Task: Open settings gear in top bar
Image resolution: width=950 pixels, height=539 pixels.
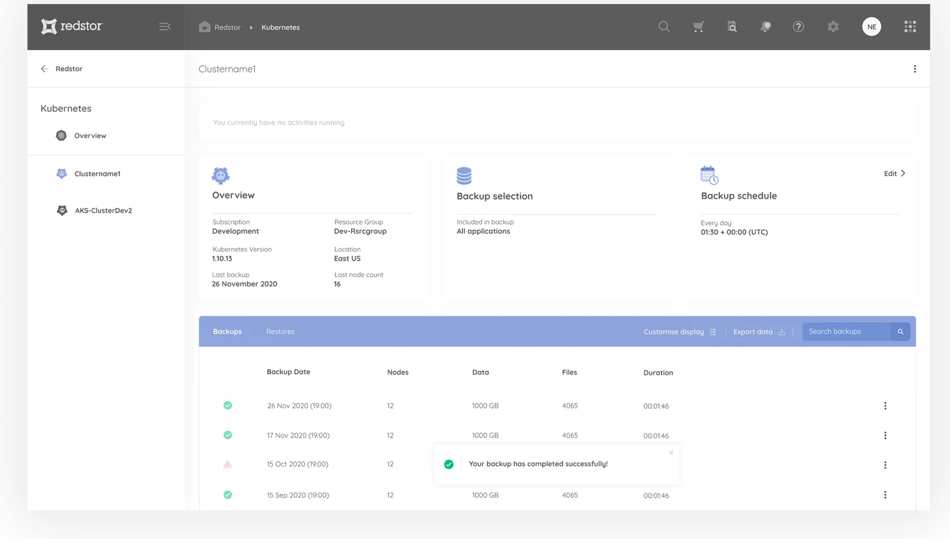Action: coord(833,27)
